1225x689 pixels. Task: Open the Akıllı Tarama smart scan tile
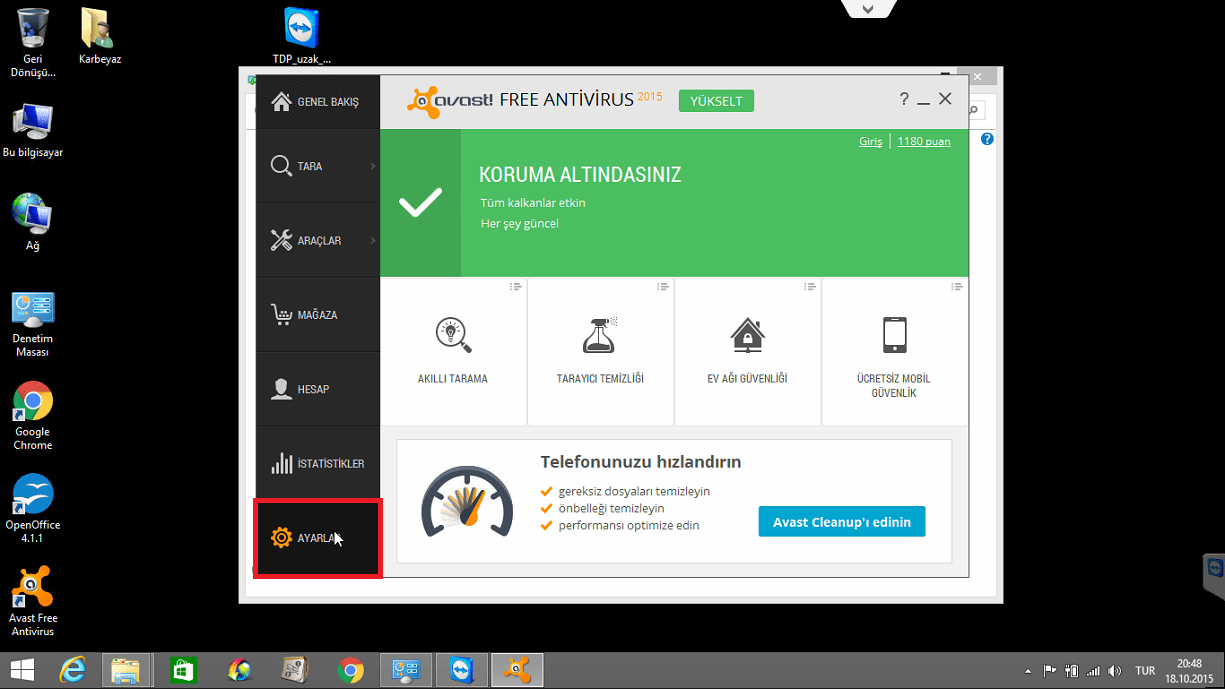[453, 351]
